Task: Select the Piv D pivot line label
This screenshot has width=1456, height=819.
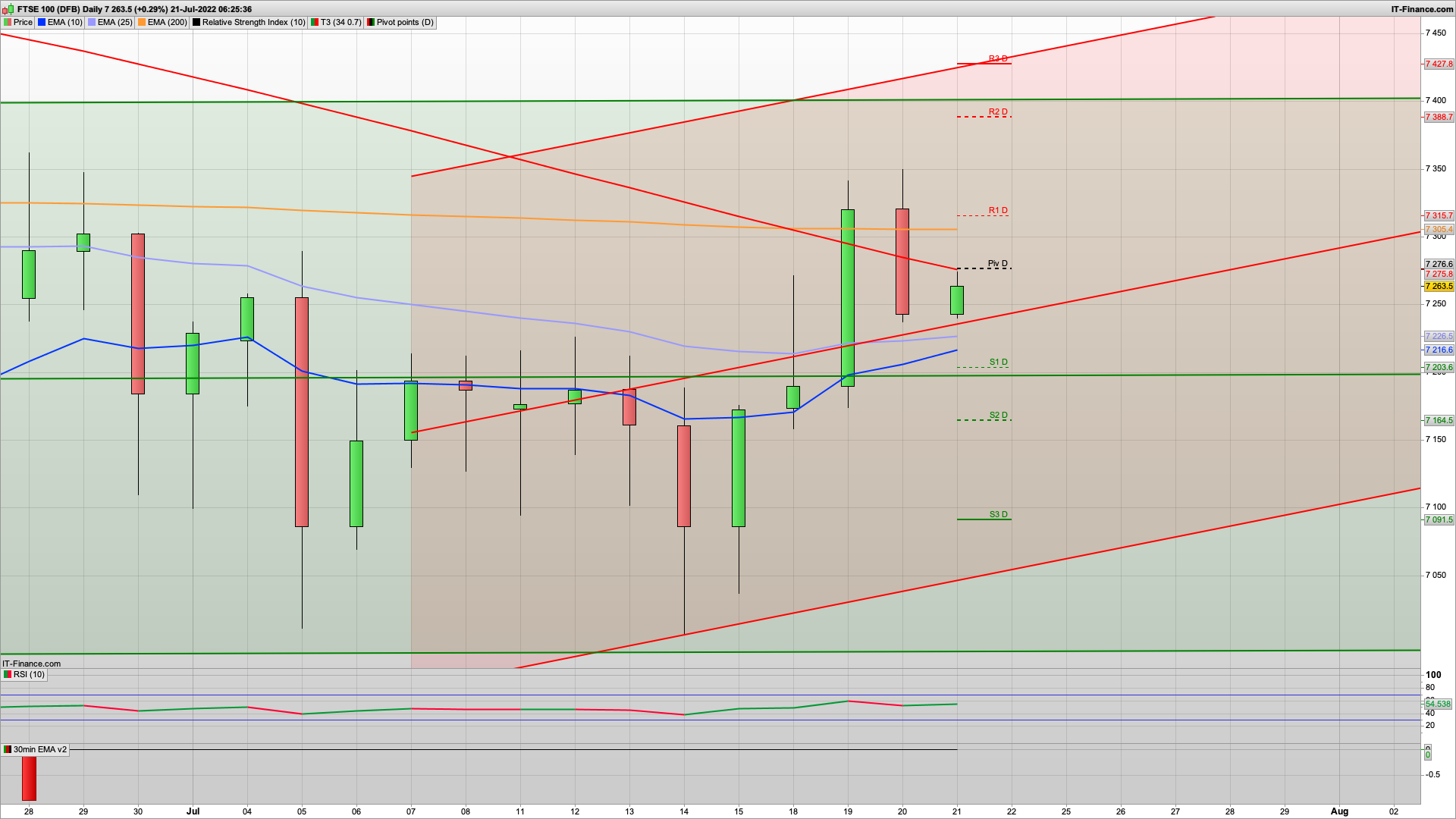Action: pos(998,264)
